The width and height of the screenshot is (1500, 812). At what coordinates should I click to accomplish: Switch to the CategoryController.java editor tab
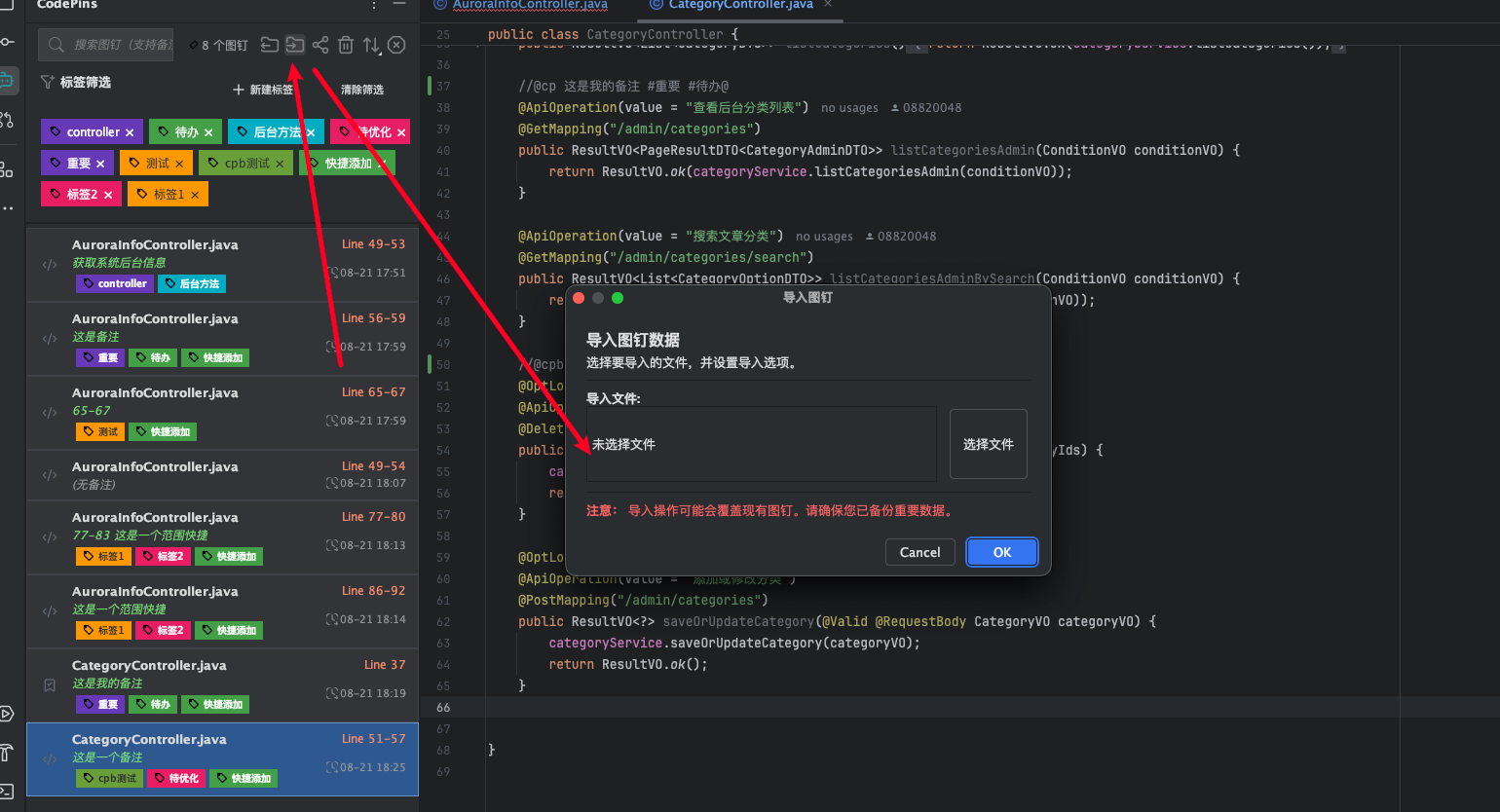(740, 4)
